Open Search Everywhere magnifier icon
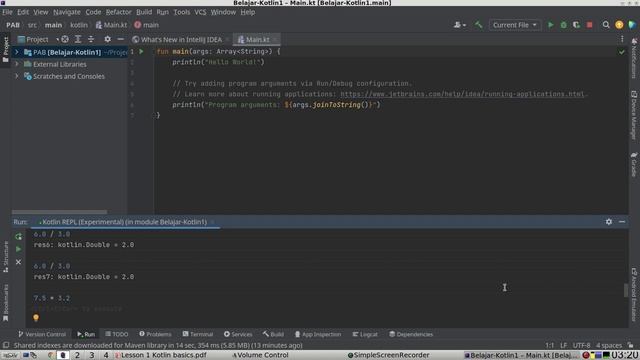Image resolution: width=640 pixels, height=360 pixels. (x=606, y=25)
